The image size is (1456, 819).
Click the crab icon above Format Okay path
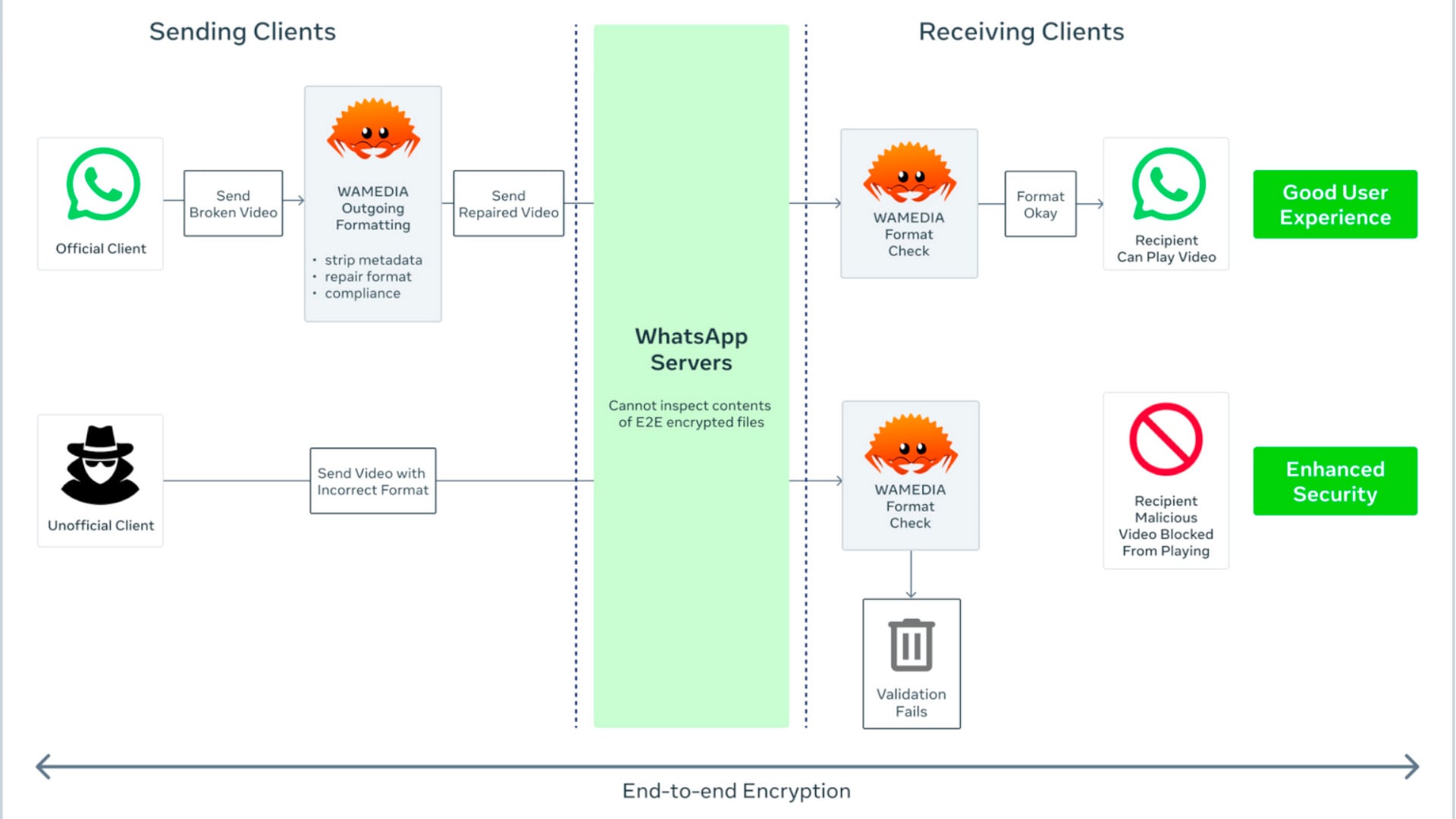click(909, 171)
